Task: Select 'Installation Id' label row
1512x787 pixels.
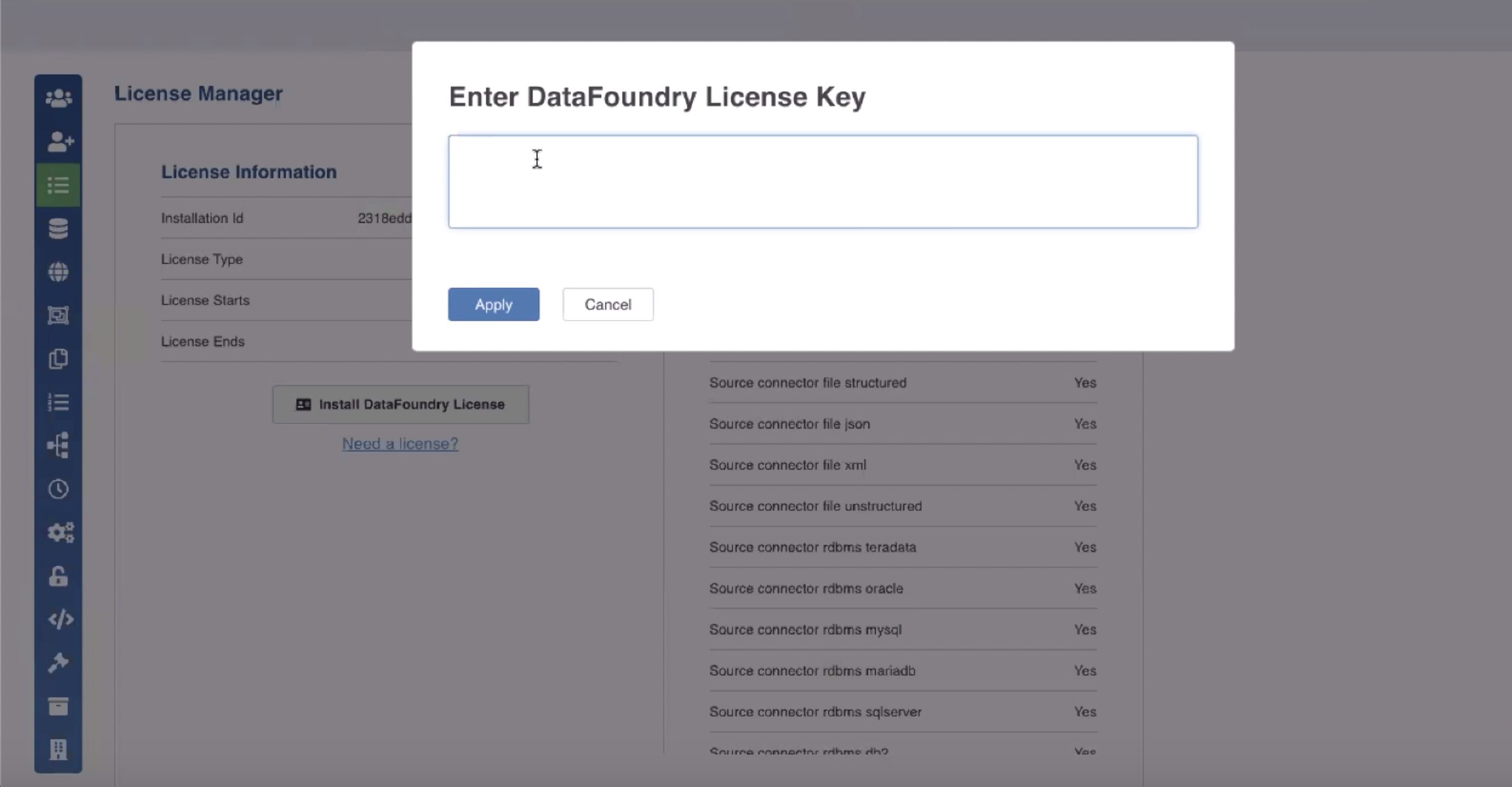Action: point(286,218)
